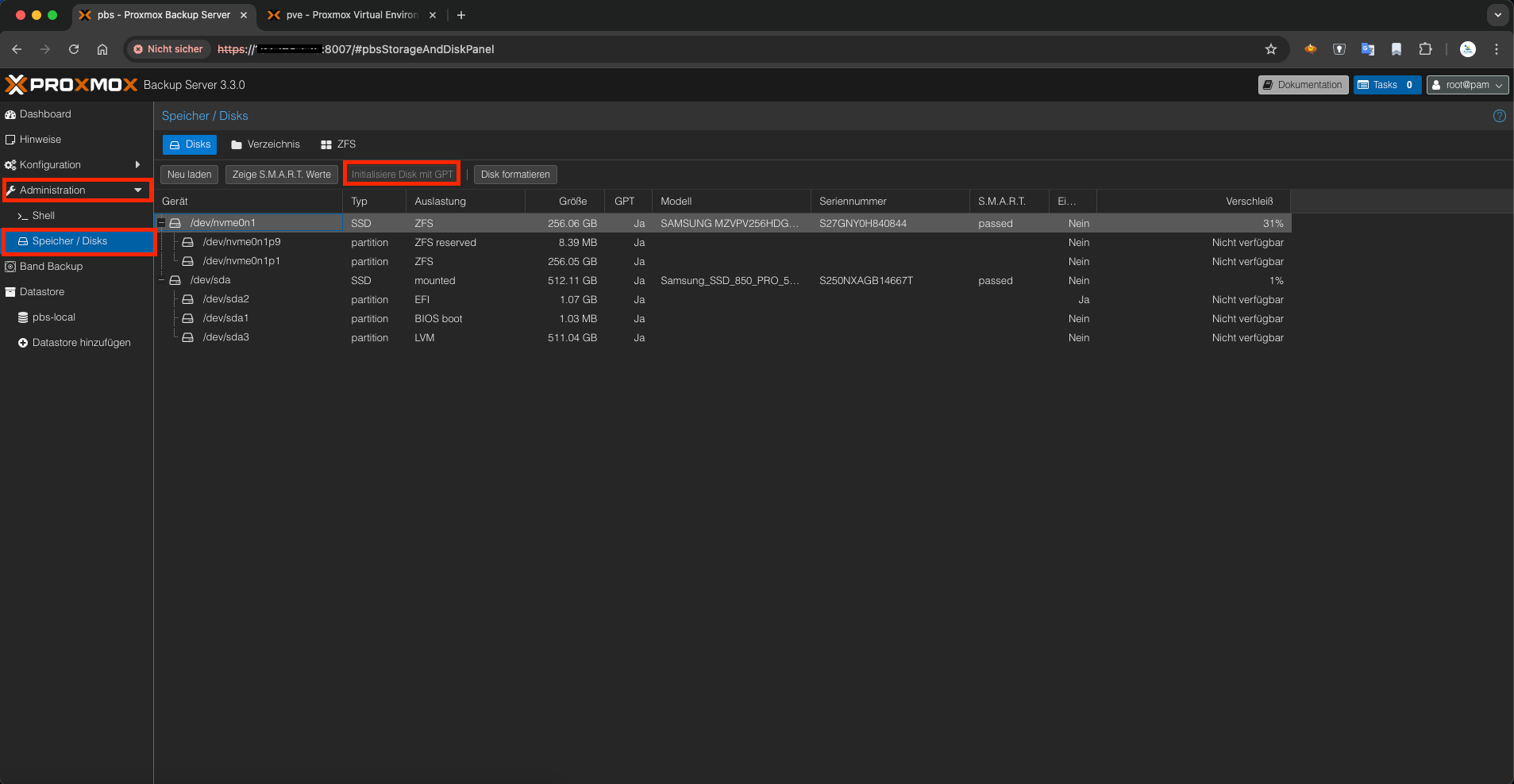Viewport: 1514px width, 784px height.
Task: Open the Dashboard via its gauge icon
Action: pos(10,113)
